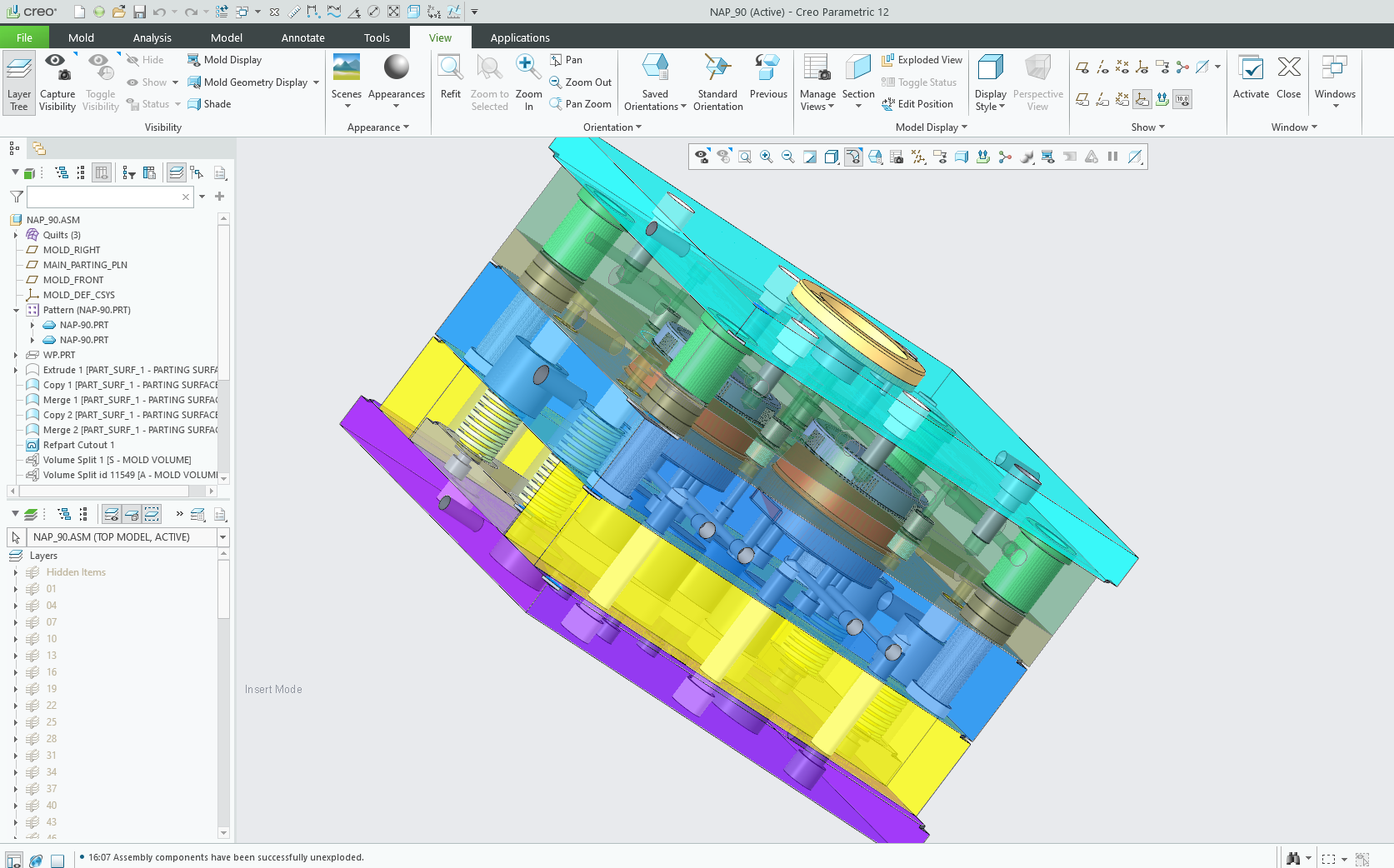Expand the Quilts (3) tree node
Viewport: 1394px width, 868px height.
(16, 236)
